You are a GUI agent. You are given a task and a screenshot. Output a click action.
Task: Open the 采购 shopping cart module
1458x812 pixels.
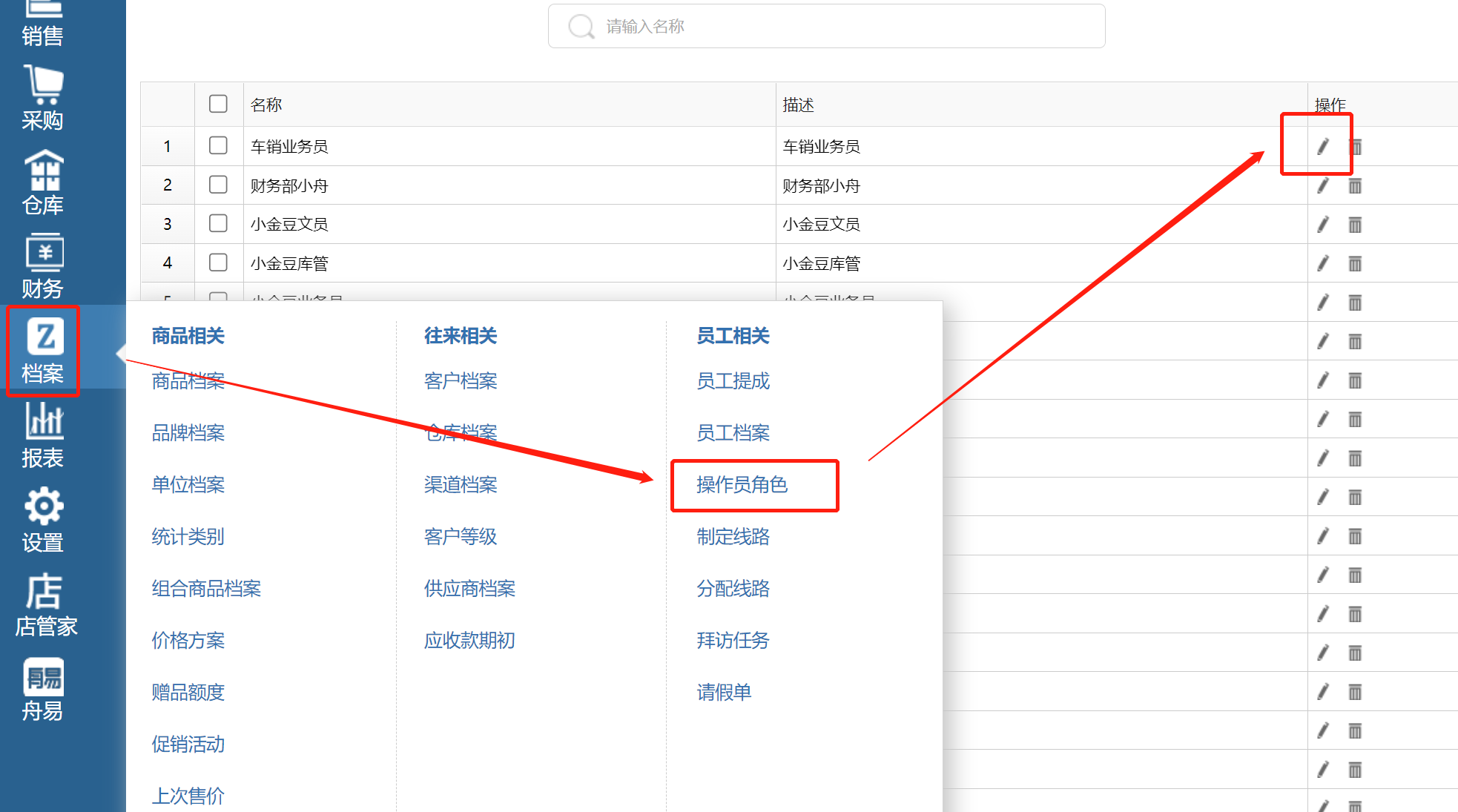coord(42,99)
